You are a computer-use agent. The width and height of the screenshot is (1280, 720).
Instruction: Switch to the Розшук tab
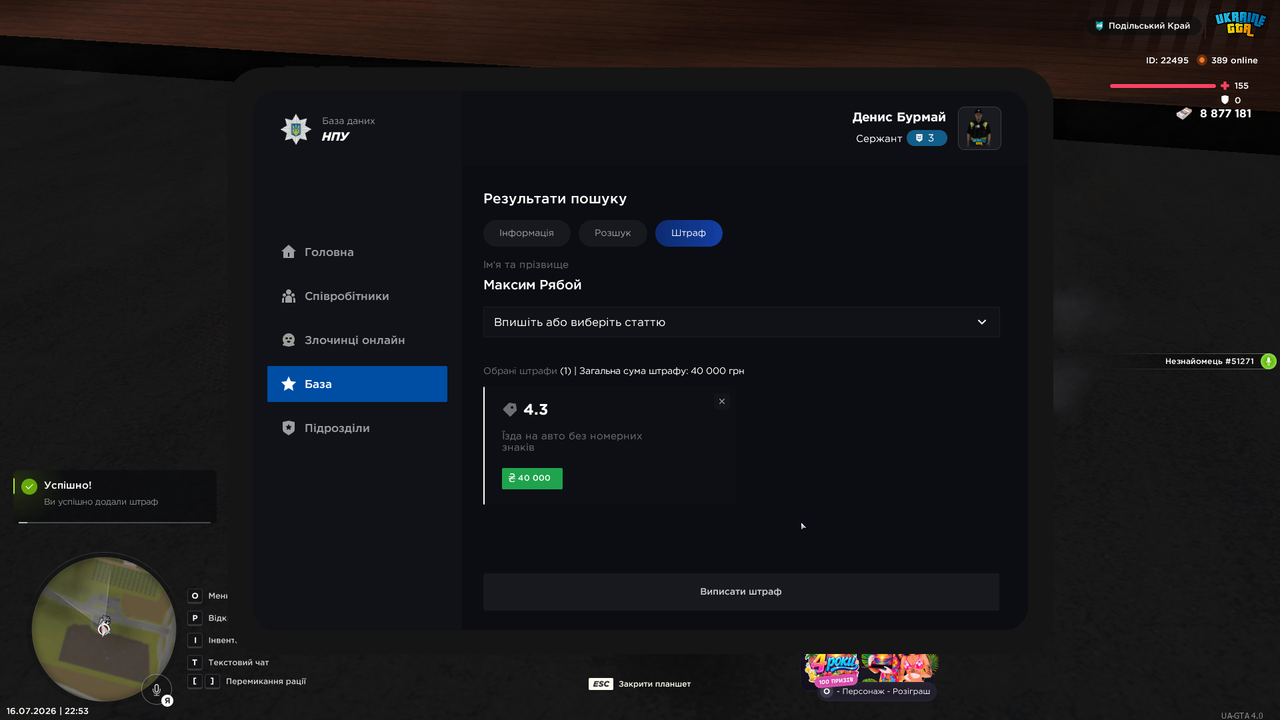click(613, 233)
